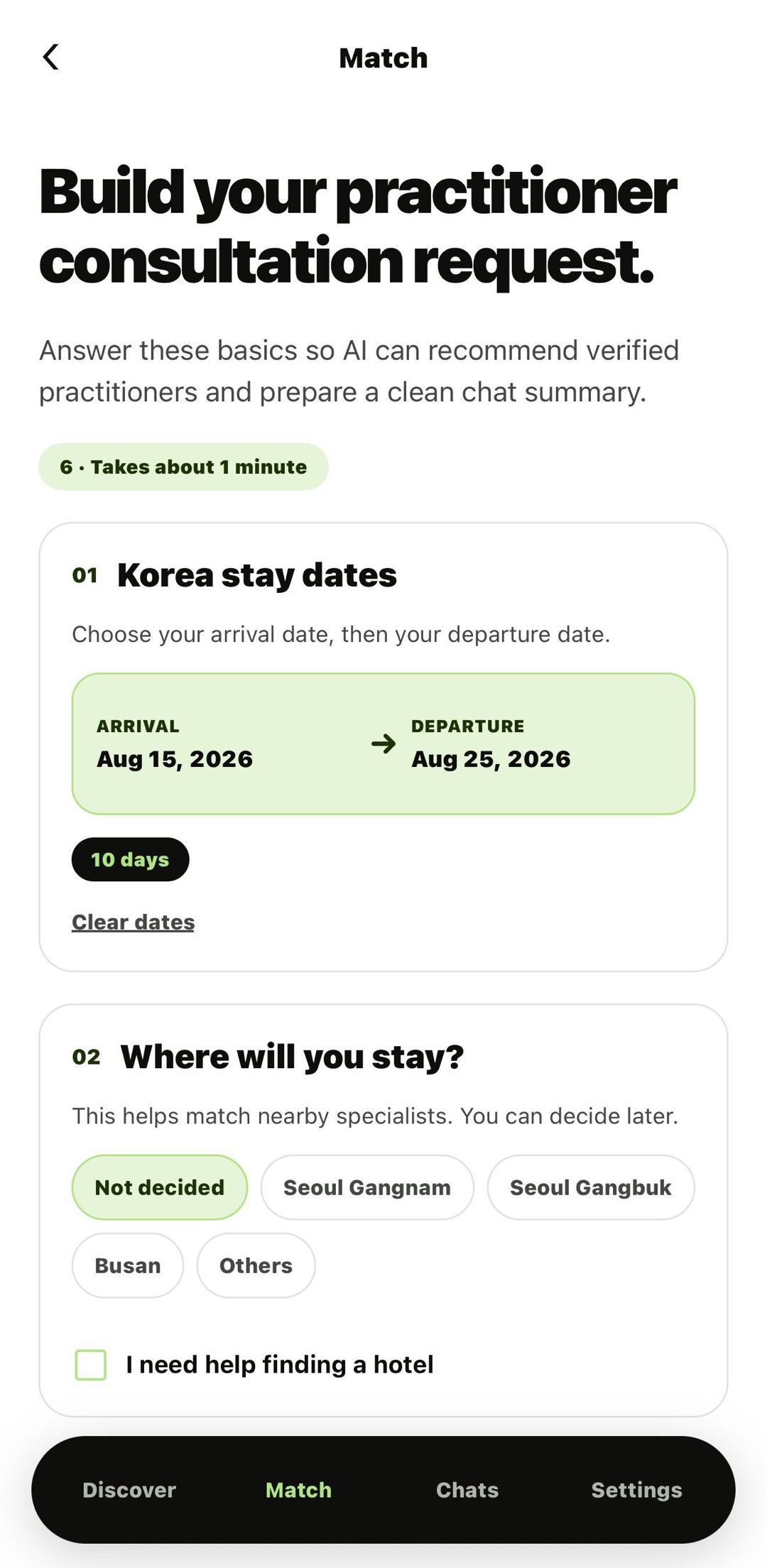
Task: Tap the 'Where will you stay?' heading
Action: 292,1057
